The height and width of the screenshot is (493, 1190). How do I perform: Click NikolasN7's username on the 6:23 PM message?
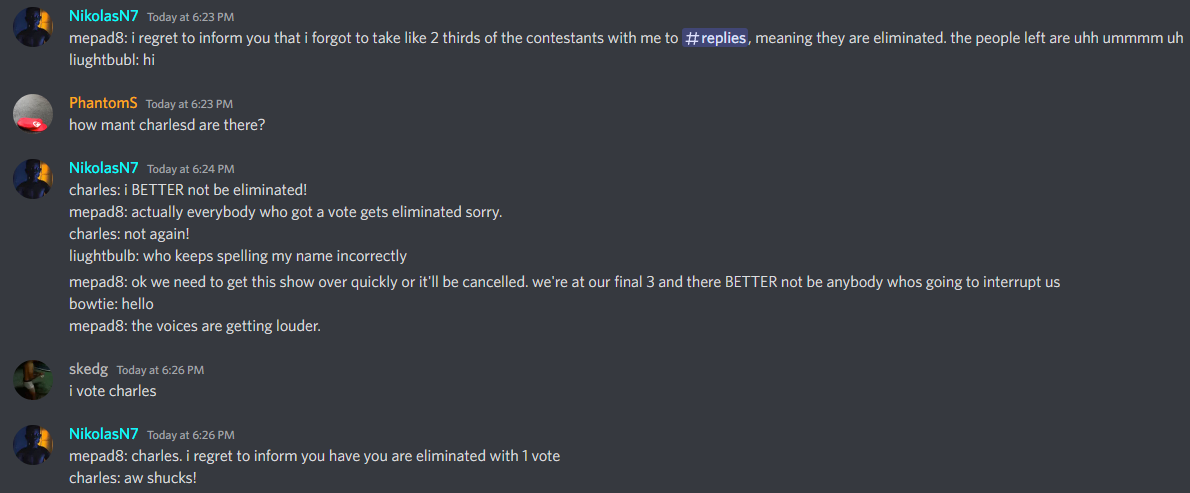click(x=104, y=17)
